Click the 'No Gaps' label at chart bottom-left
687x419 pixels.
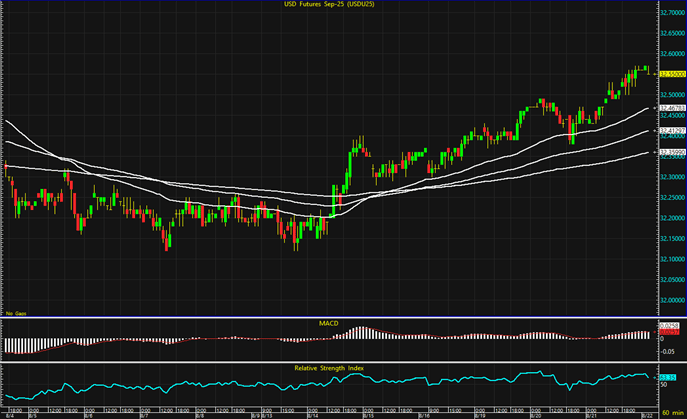tap(13, 312)
